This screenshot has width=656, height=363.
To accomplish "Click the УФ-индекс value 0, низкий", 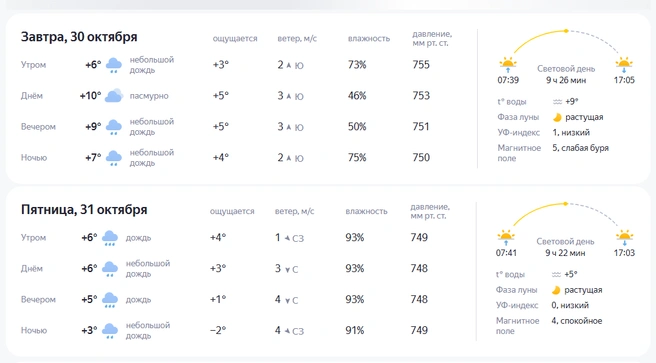I will (x=570, y=305).
